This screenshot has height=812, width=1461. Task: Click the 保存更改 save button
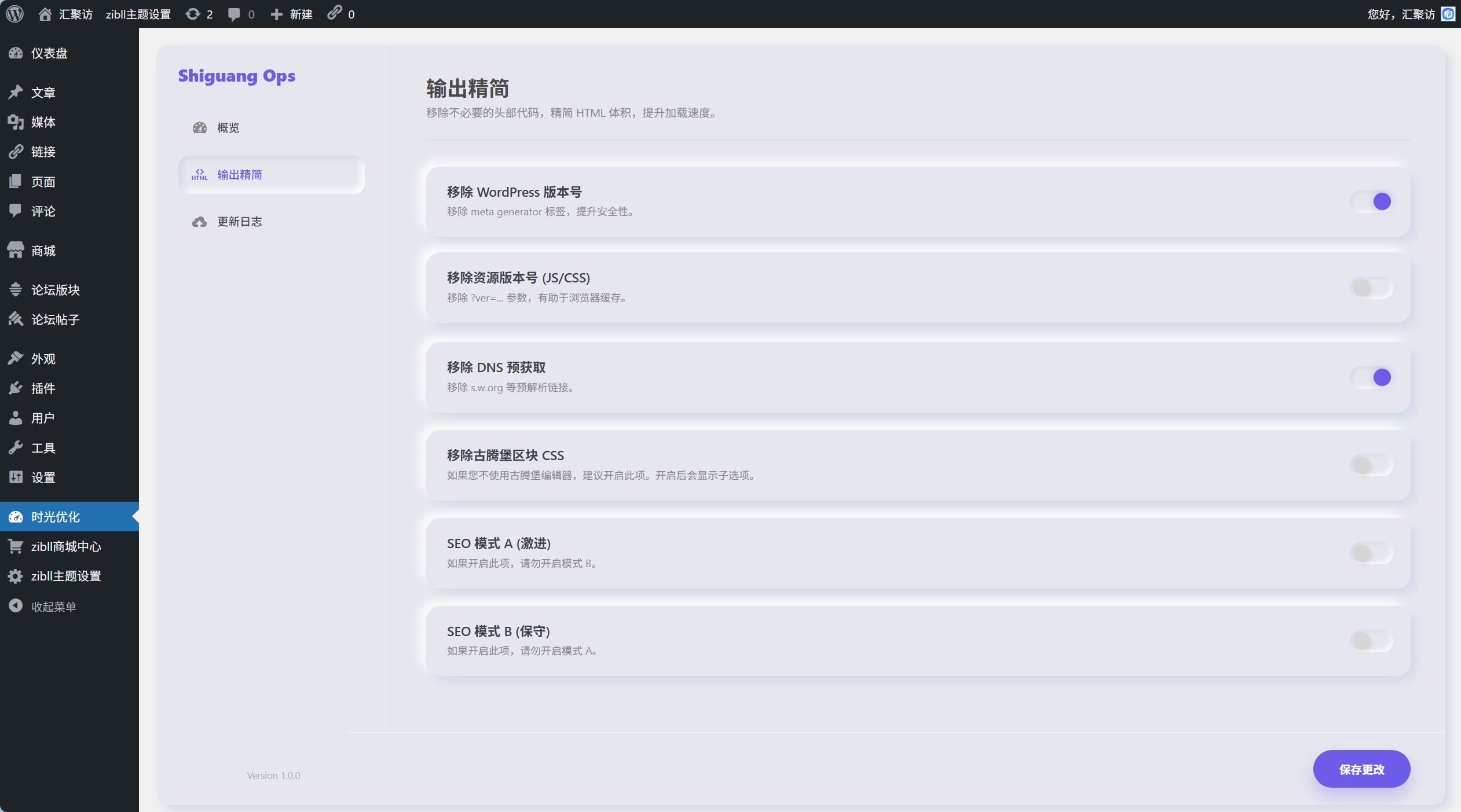(1361, 769)
